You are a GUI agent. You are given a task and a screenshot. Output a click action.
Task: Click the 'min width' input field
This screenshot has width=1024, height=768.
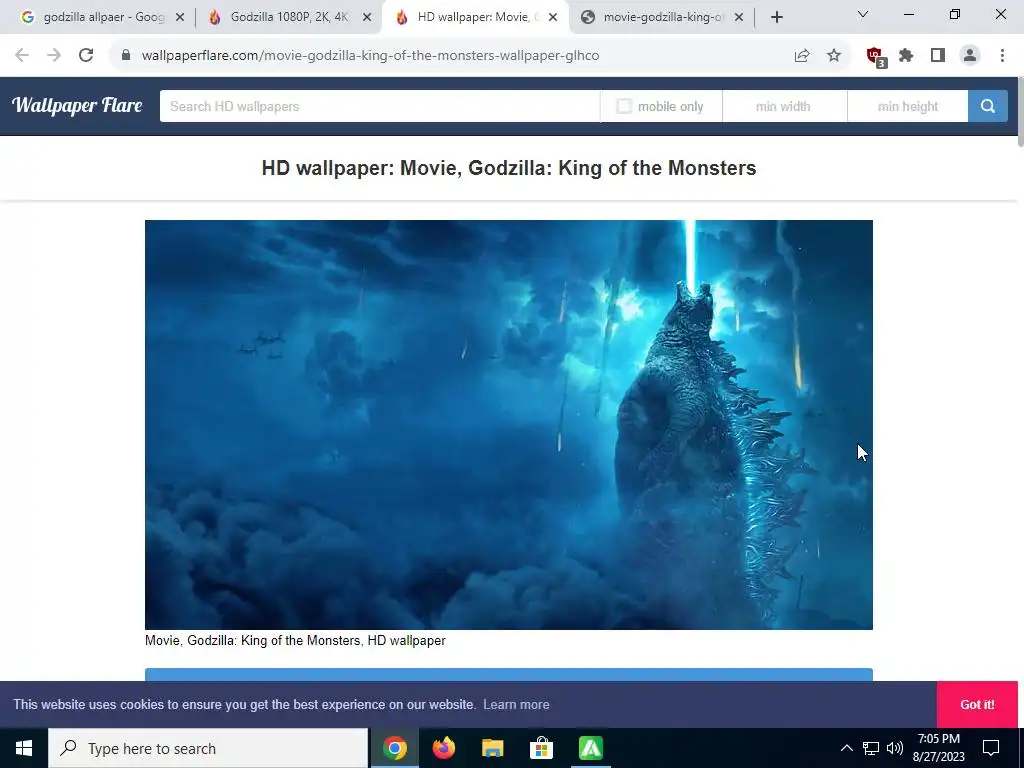(x=784, y=106)
